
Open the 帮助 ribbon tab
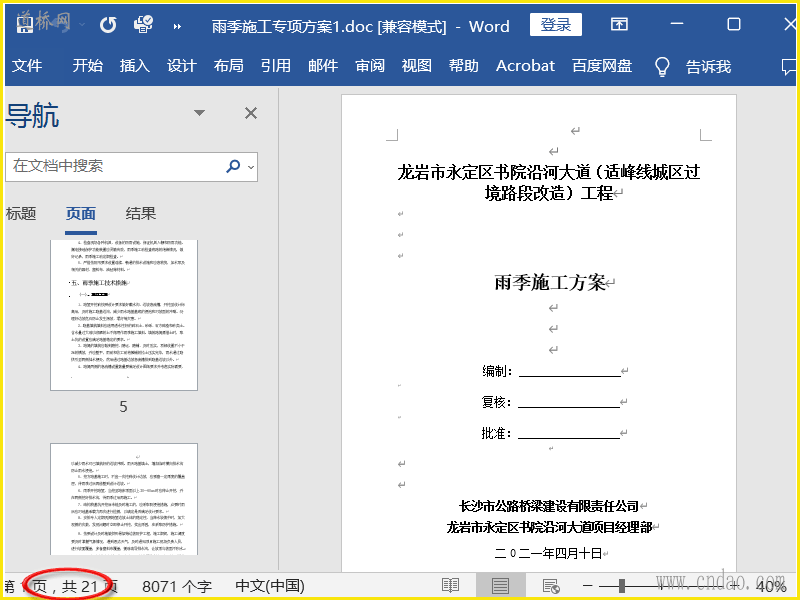tap(464, 66)
